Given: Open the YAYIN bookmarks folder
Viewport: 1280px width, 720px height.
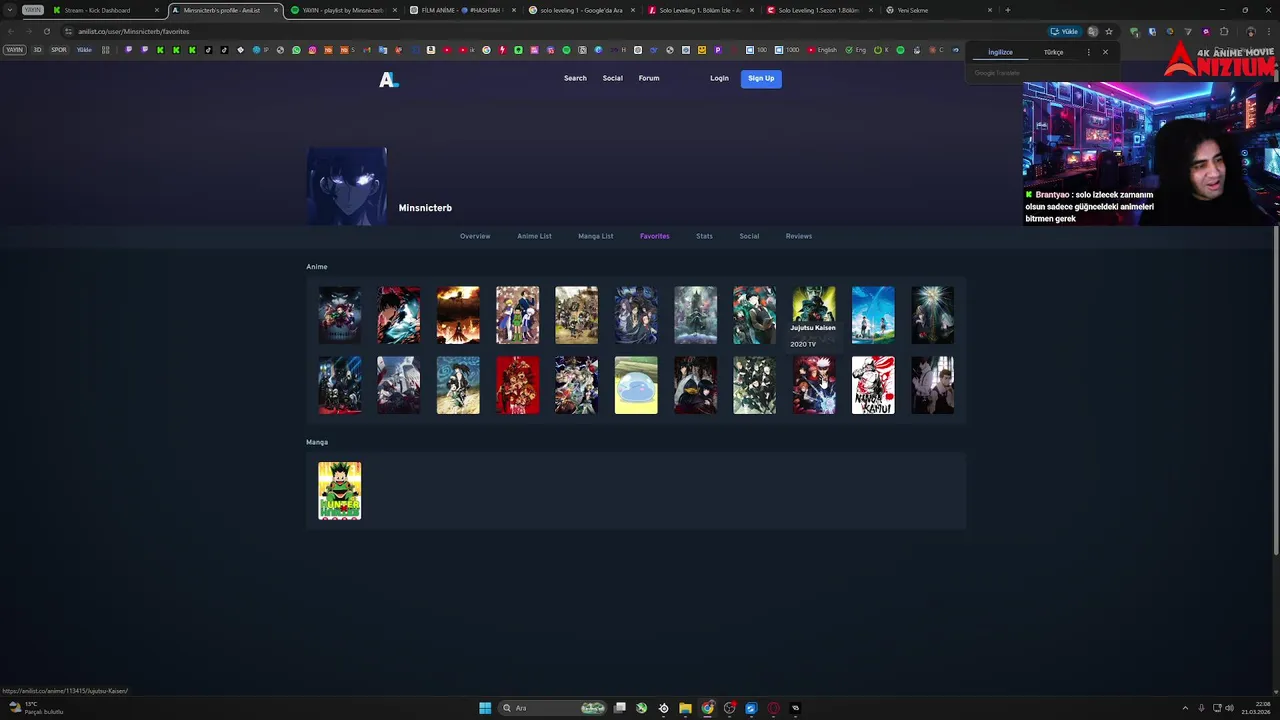Looking at the screenshot, I should 14,50.
